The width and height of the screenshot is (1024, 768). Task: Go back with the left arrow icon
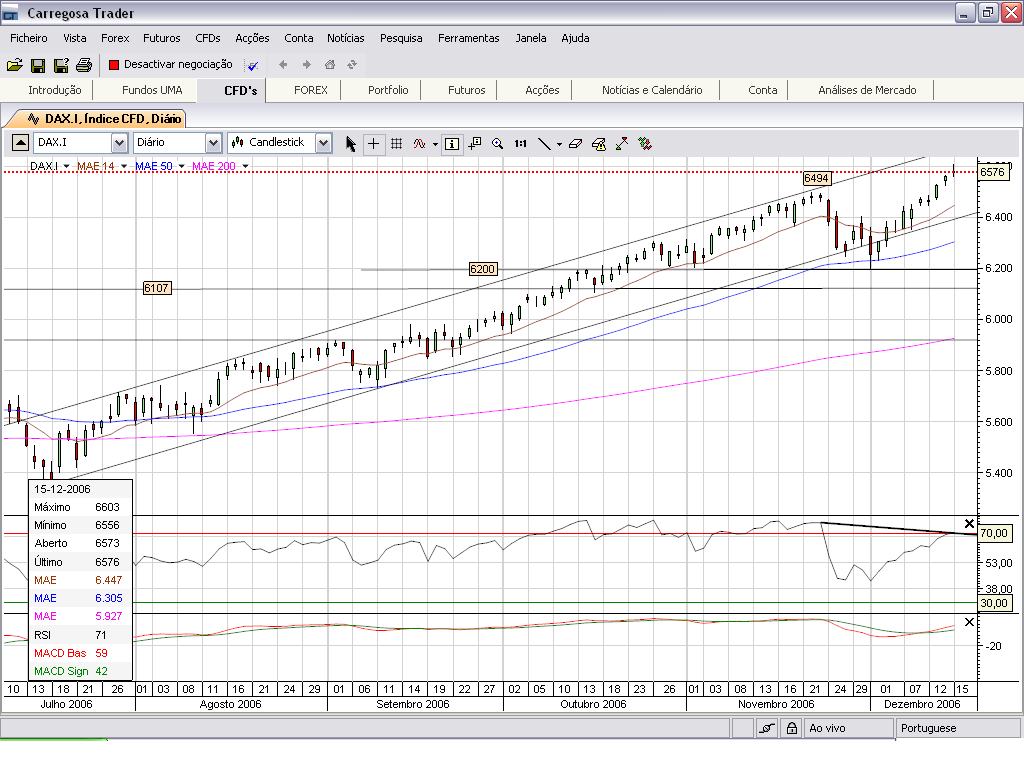[x=283, y=64]
